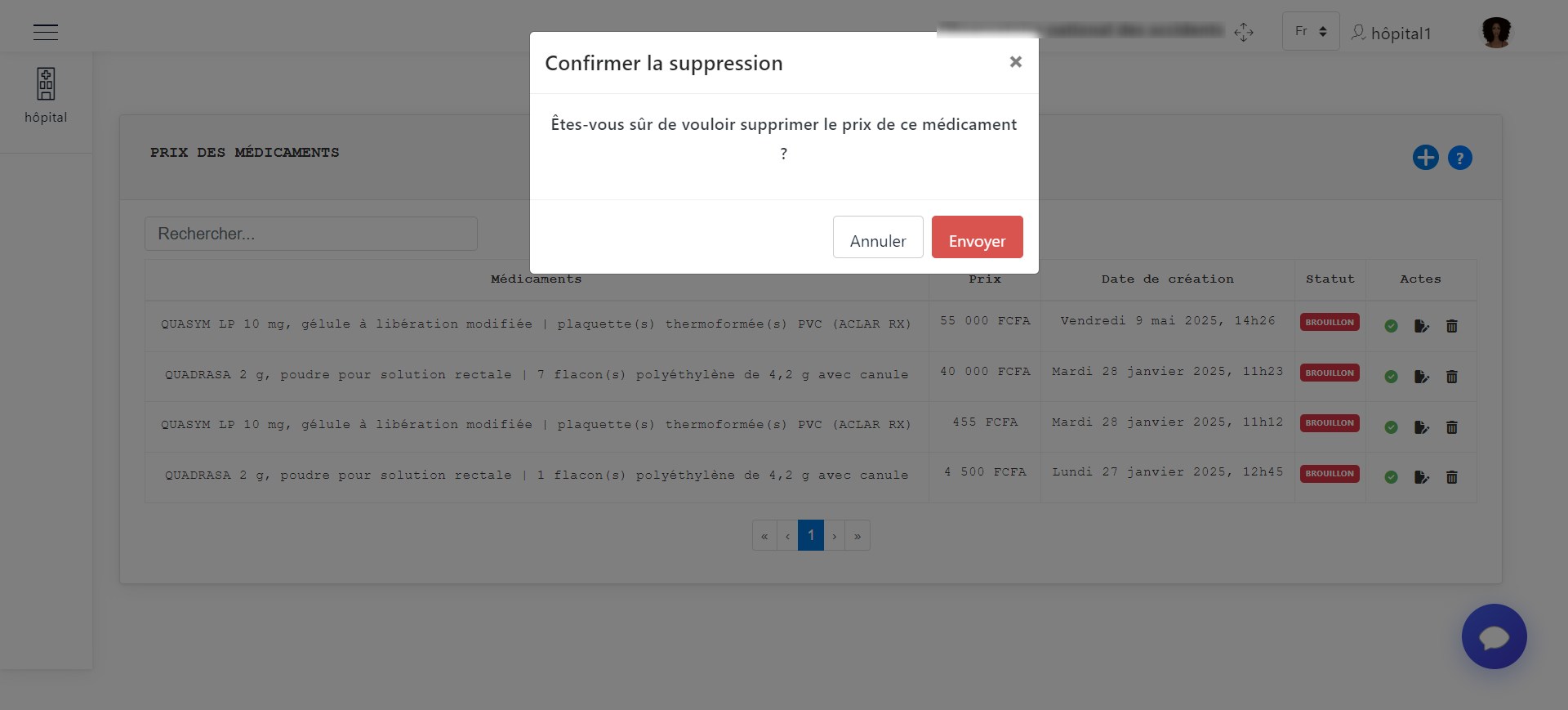This screenshot has width=1568, height=710.
Task: Click the Date de création column header
Action: (x=1168, y=279)
